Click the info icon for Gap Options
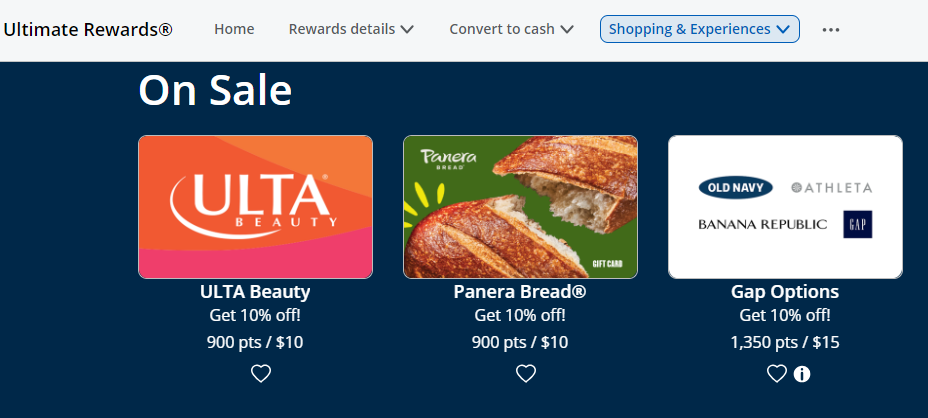 coord(802,374)
